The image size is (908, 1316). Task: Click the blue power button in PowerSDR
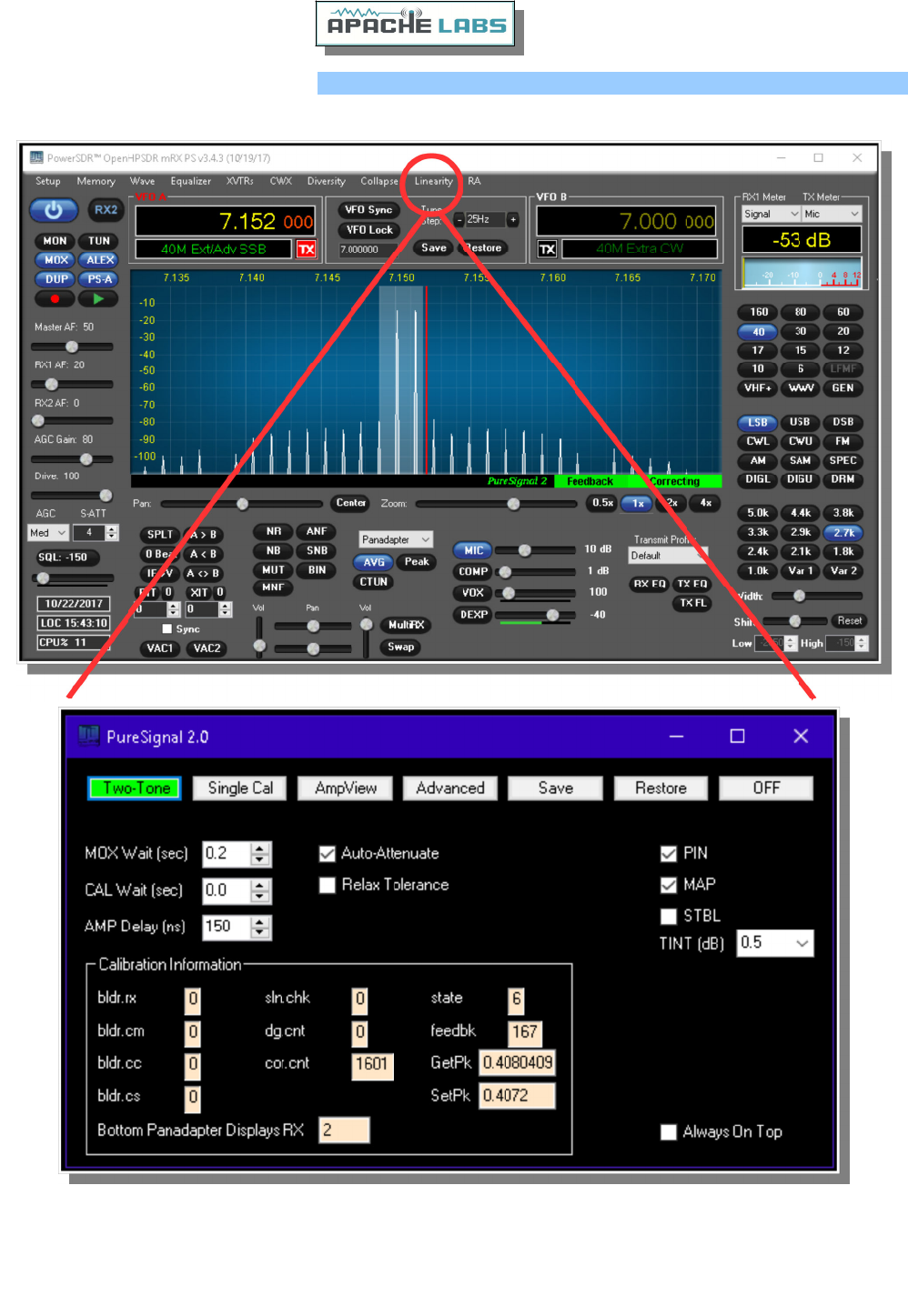click(54, 210)
